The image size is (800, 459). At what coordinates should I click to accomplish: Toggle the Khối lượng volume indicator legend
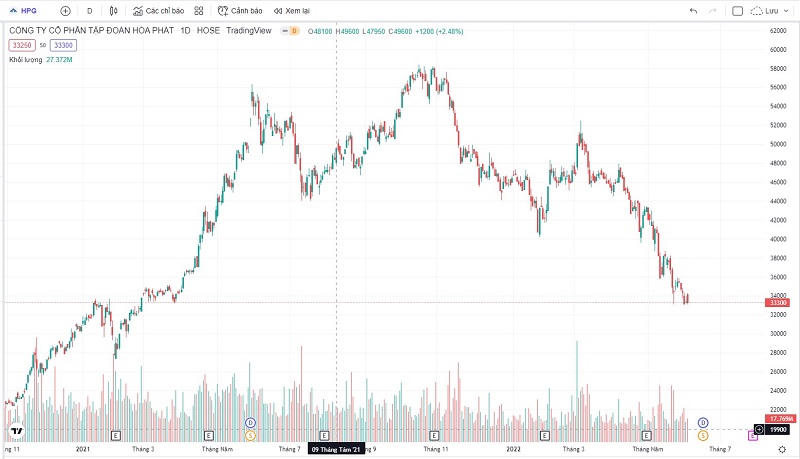point(27,60)
